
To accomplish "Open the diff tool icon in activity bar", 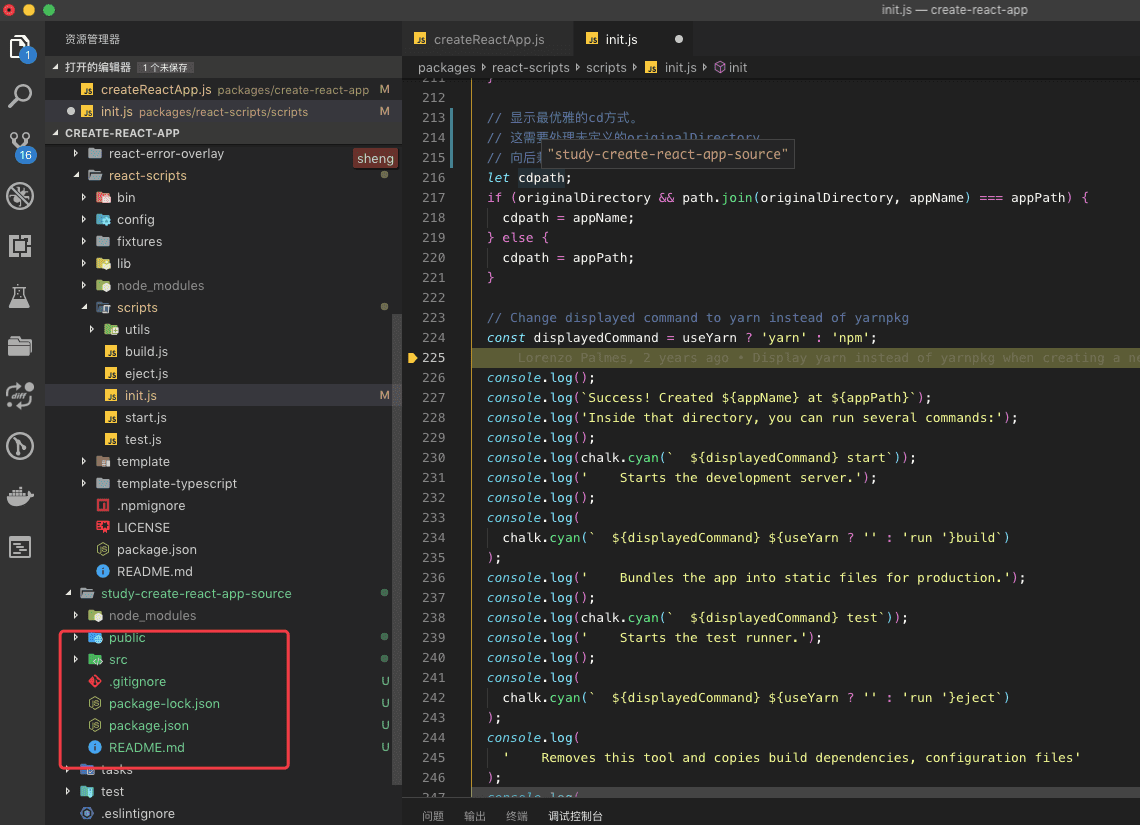I will click(x=20, y=396).
